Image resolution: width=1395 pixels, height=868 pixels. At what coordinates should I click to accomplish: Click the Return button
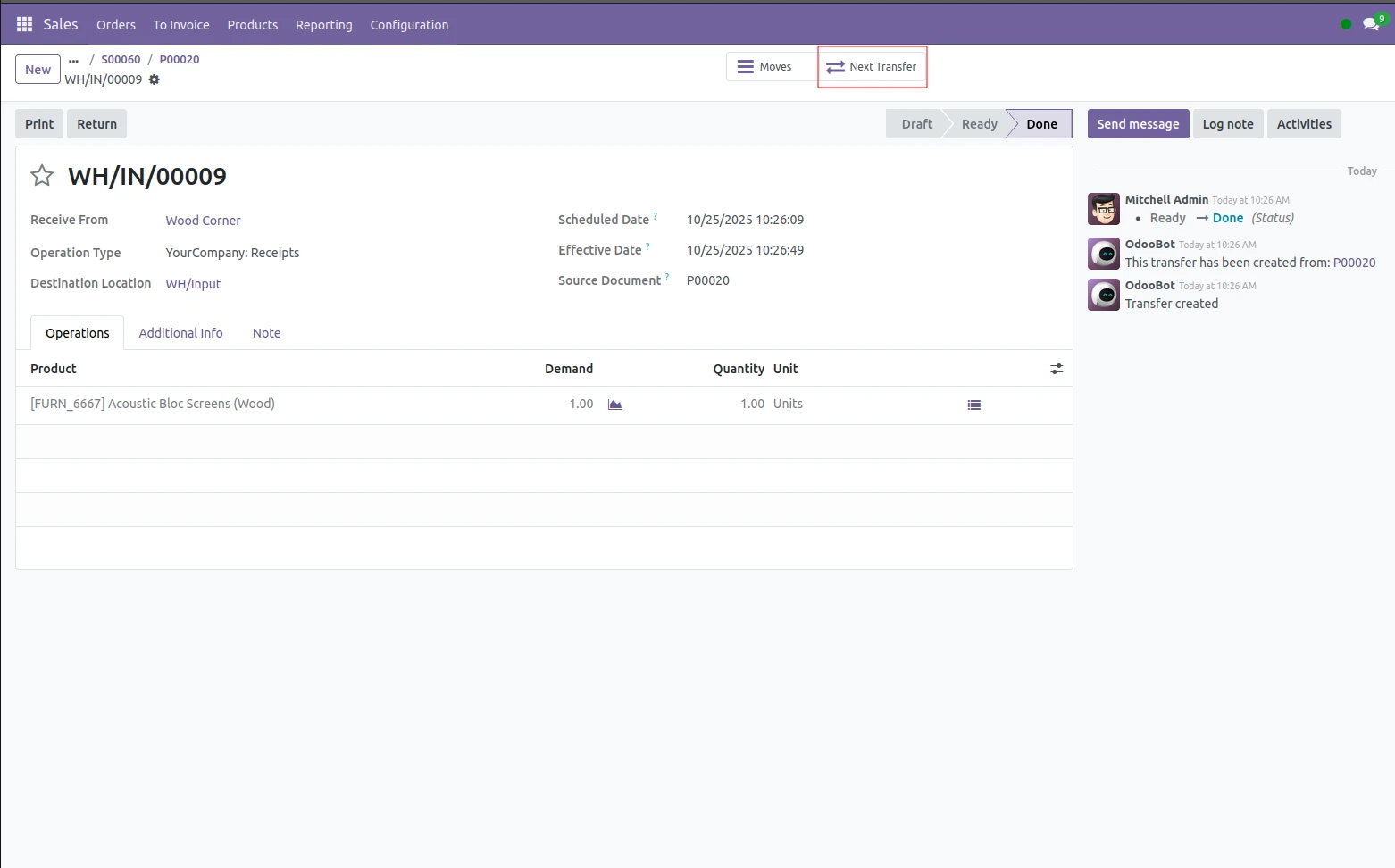point(96,124)
